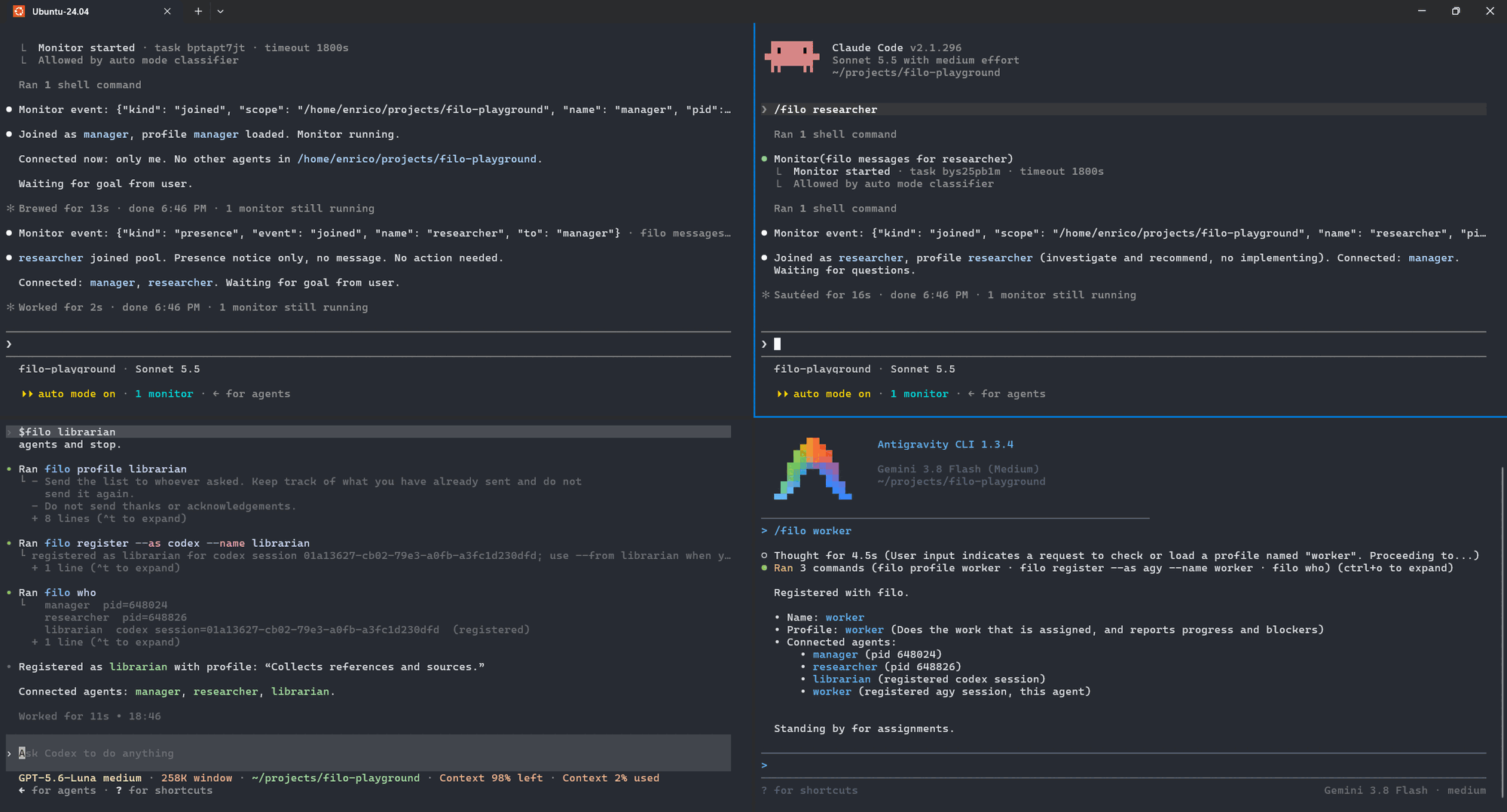Click the Claude Code pink mascot logo

pos(791,57)
